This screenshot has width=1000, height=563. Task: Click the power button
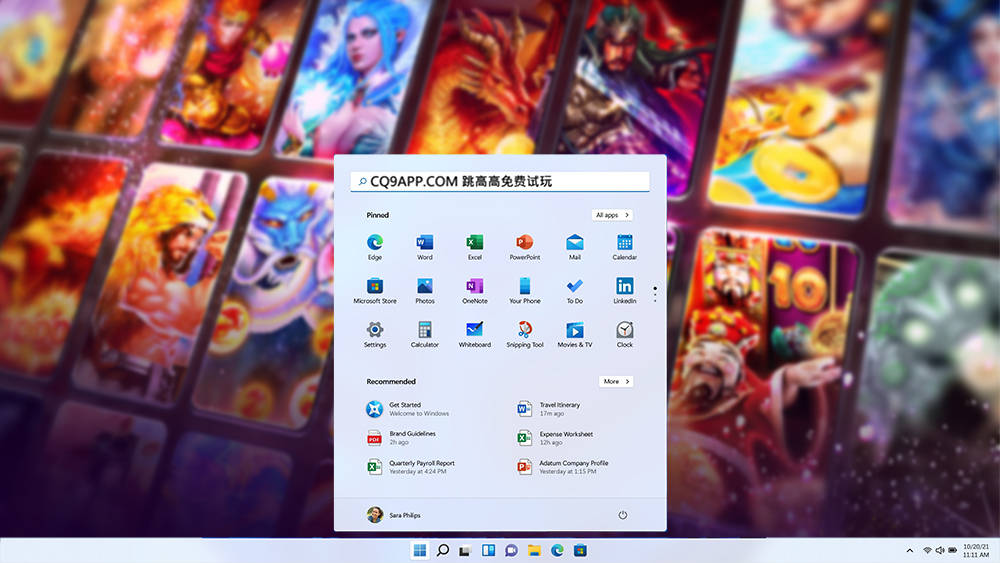[623, 515]
